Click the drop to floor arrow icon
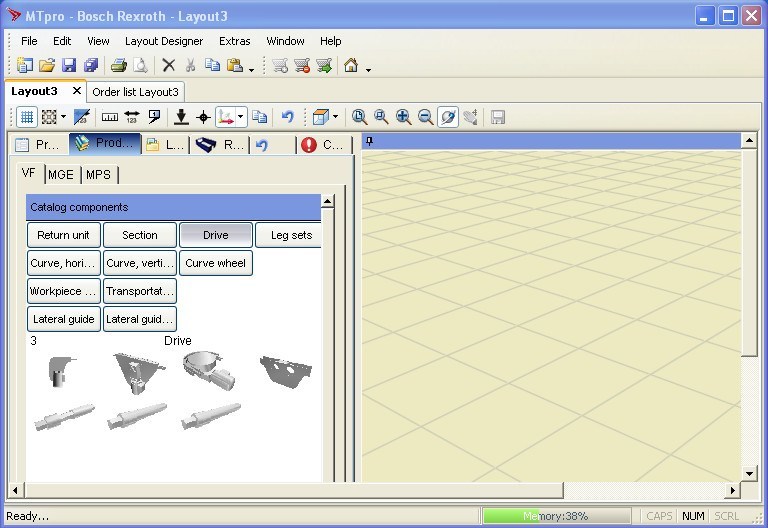This screenshot has width=768, height=528. pos(181,117)
